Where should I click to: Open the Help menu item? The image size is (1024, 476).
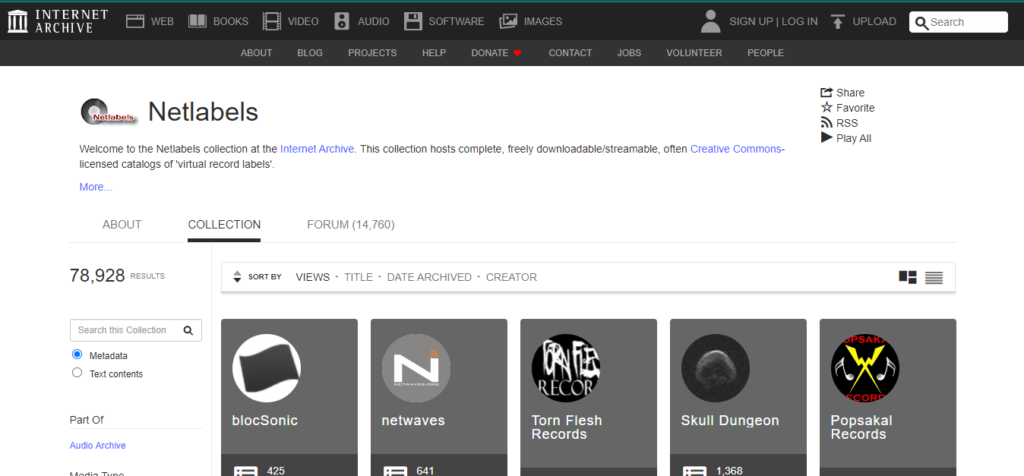pos(434,53)
